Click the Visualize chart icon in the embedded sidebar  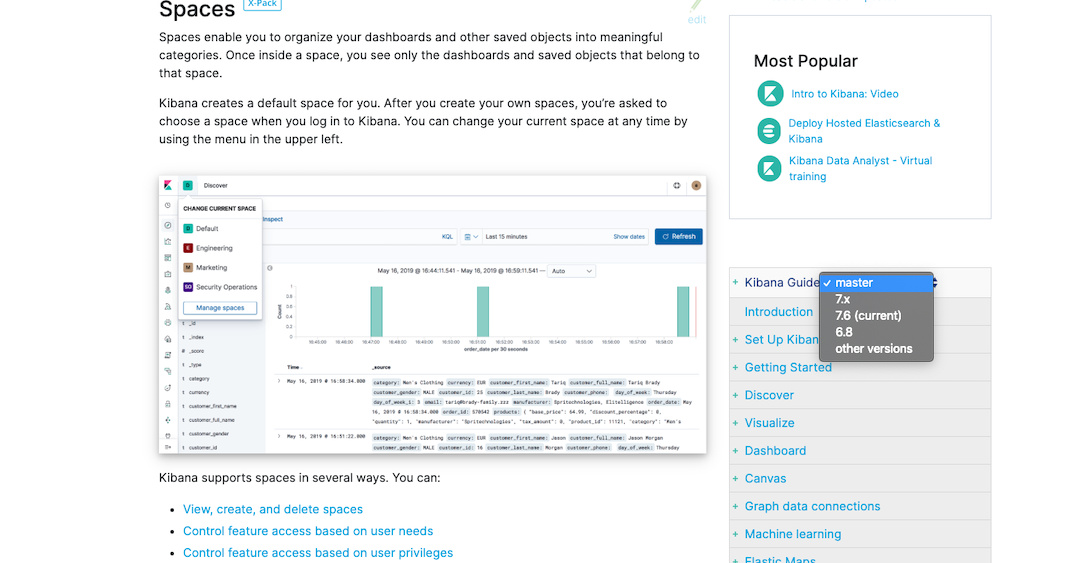(x=168, y=241)
